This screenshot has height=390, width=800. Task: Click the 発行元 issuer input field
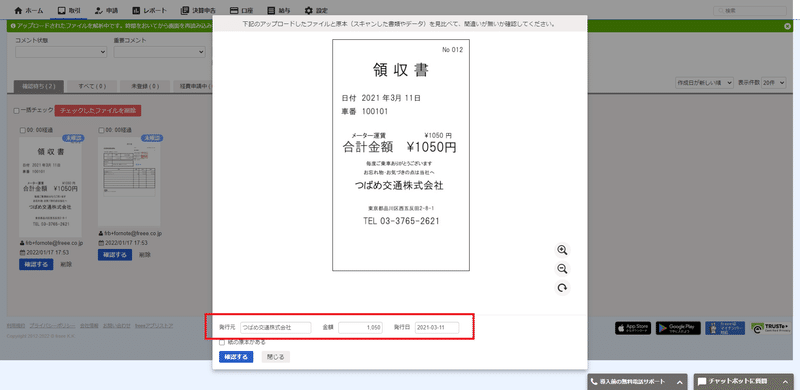click(x=276, y=328)
